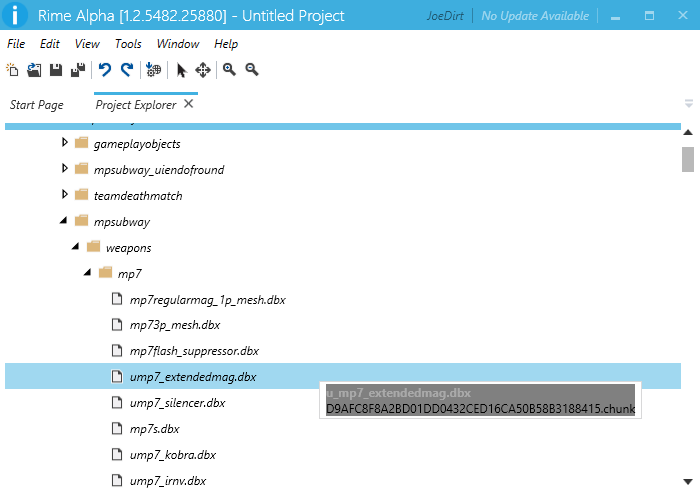This screenshot has height=500, width=700.
Task: Close the Project Explorer tab
Action: (189, 104)
